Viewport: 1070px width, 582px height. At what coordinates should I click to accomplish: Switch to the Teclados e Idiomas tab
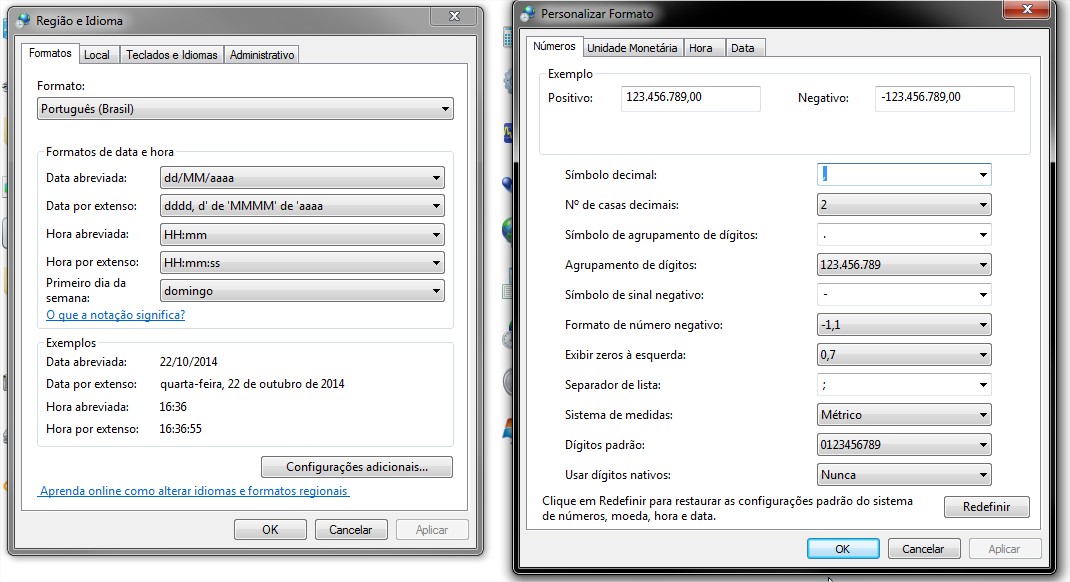171,55
